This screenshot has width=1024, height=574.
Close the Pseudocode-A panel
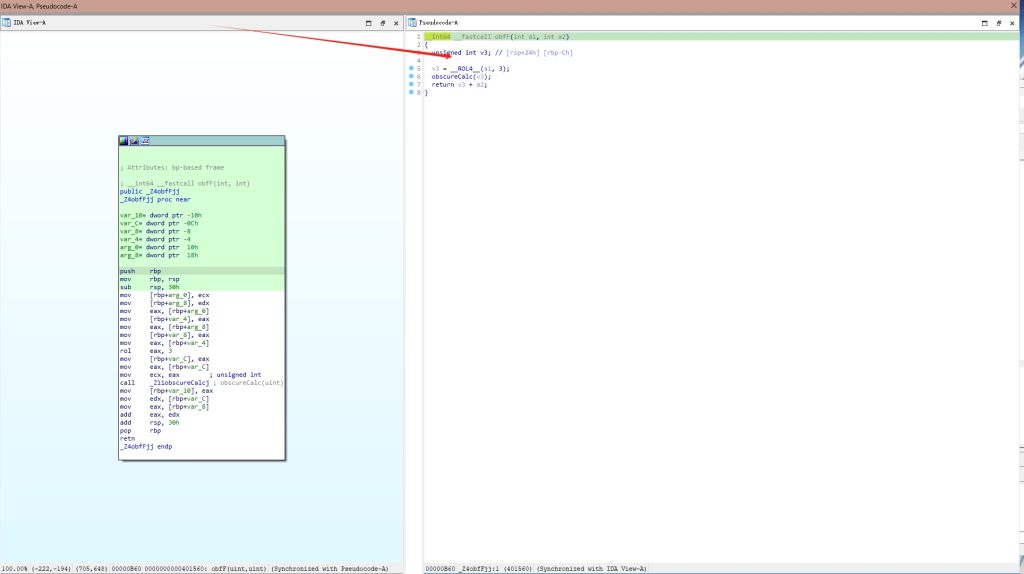click(1012, 23)
